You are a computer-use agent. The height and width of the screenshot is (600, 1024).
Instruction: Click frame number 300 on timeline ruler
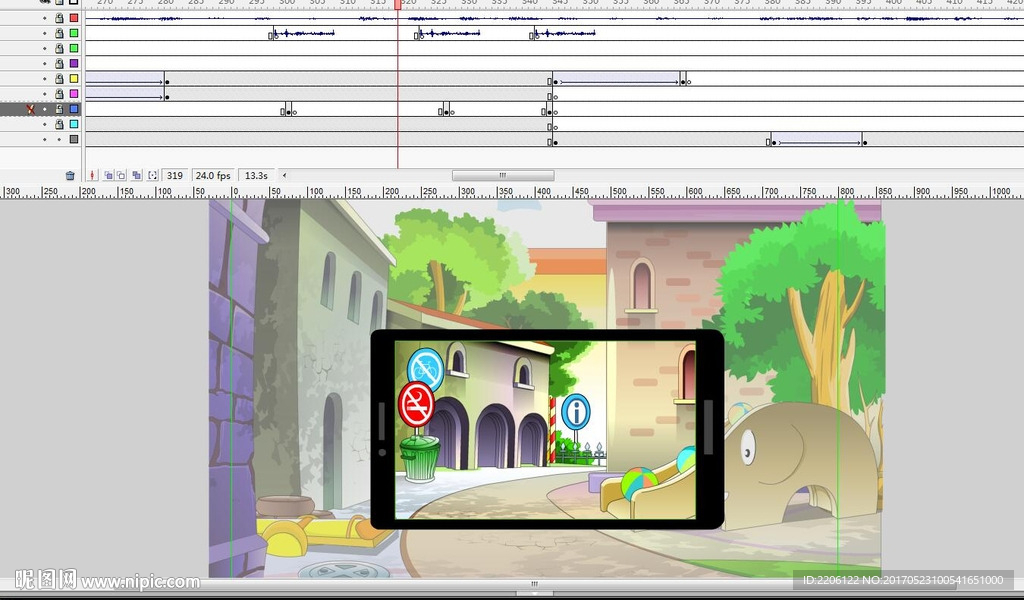[287, 3]
